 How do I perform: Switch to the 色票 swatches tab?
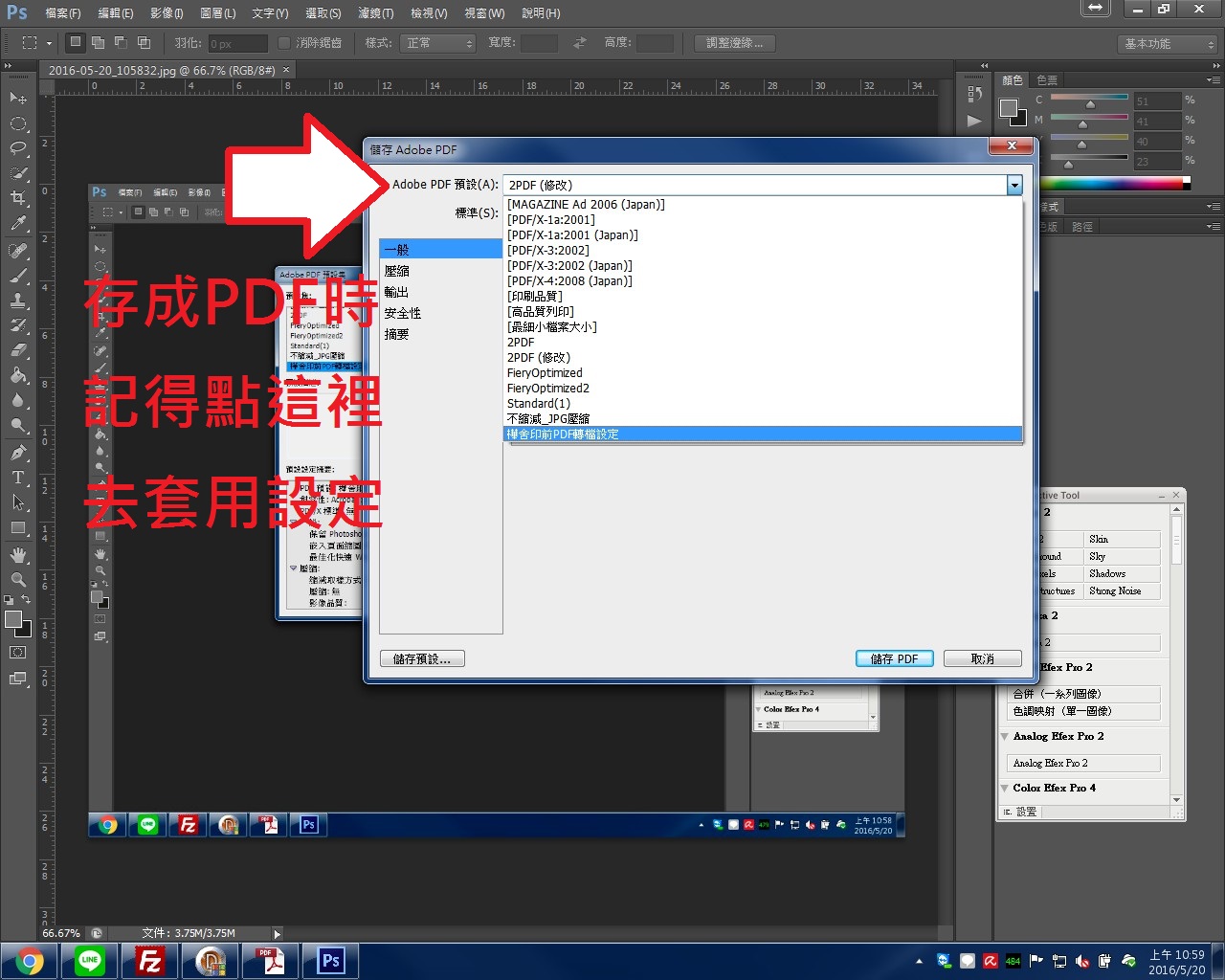(1048, 80)
